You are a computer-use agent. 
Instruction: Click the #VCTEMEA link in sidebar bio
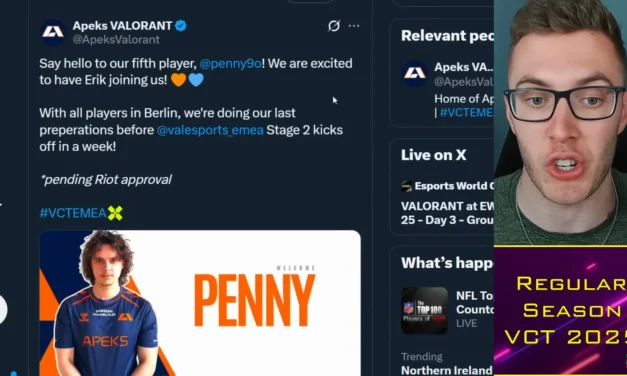click(x=467, y=113)
